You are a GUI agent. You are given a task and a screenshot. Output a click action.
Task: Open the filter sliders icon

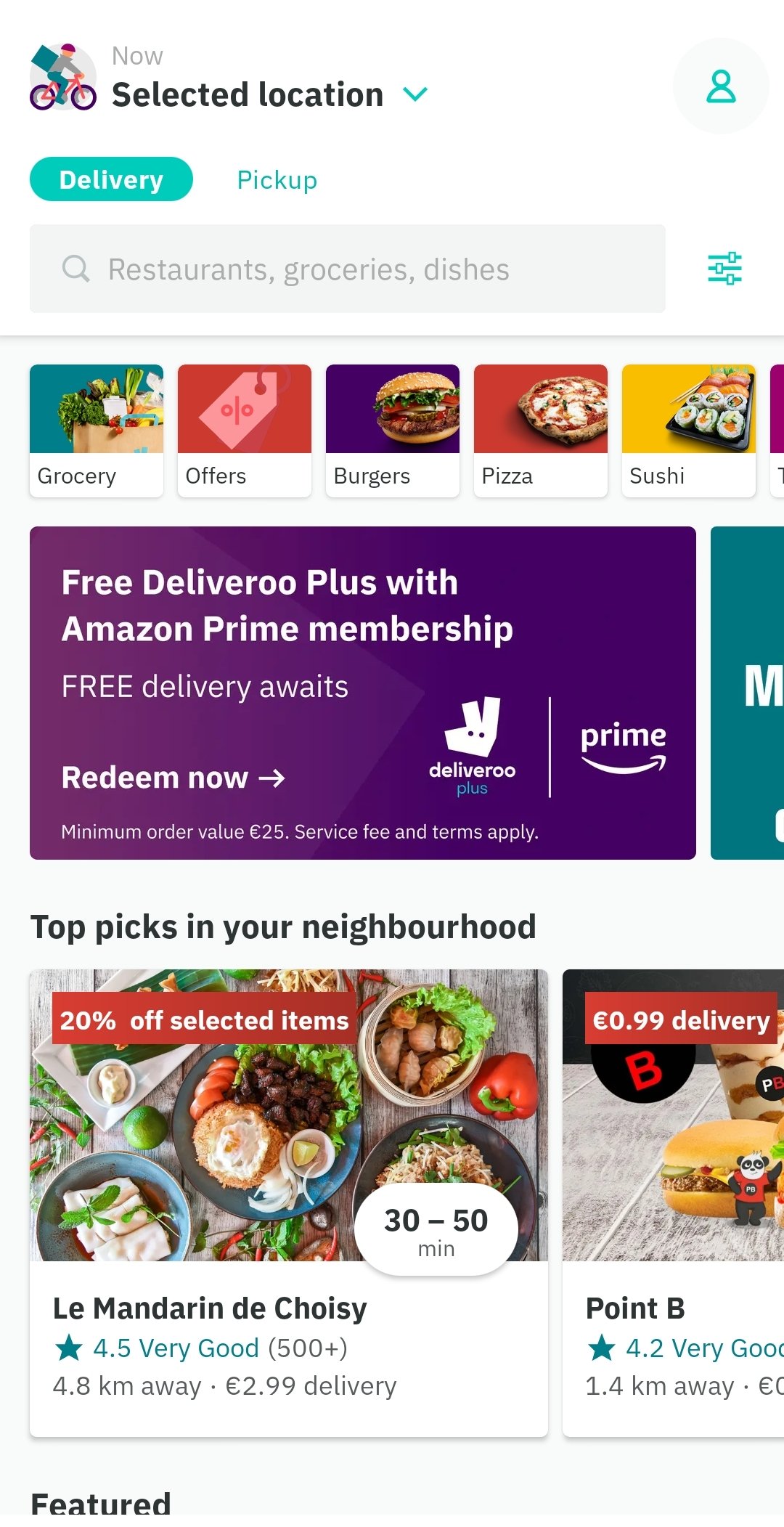pos(724,269)
